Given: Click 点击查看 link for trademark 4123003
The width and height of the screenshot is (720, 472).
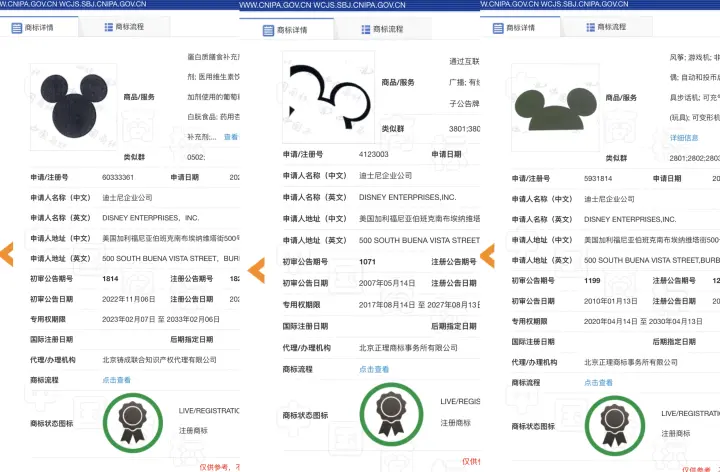Looking at the screenshot, I should pyautogui.click(x=373, y=369).
